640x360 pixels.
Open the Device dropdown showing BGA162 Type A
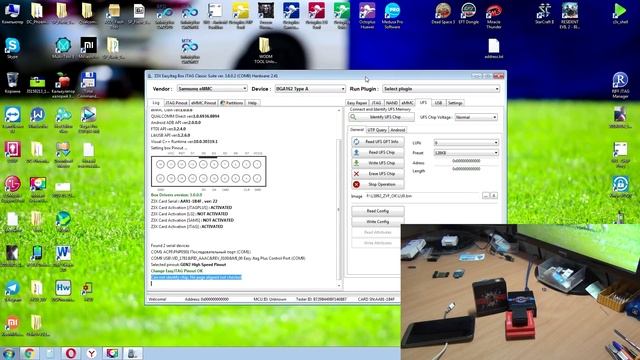coord(310,89)
